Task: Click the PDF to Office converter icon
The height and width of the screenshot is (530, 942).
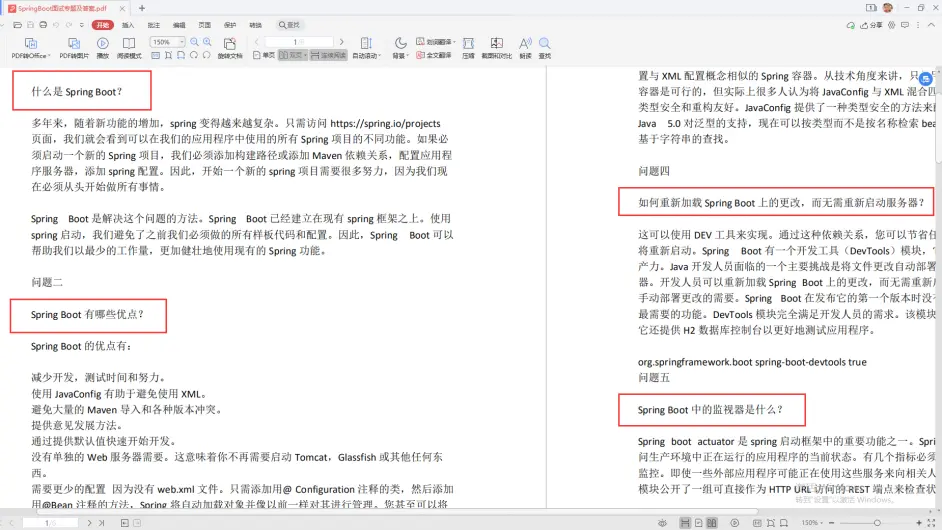Action: pos(31,43)
